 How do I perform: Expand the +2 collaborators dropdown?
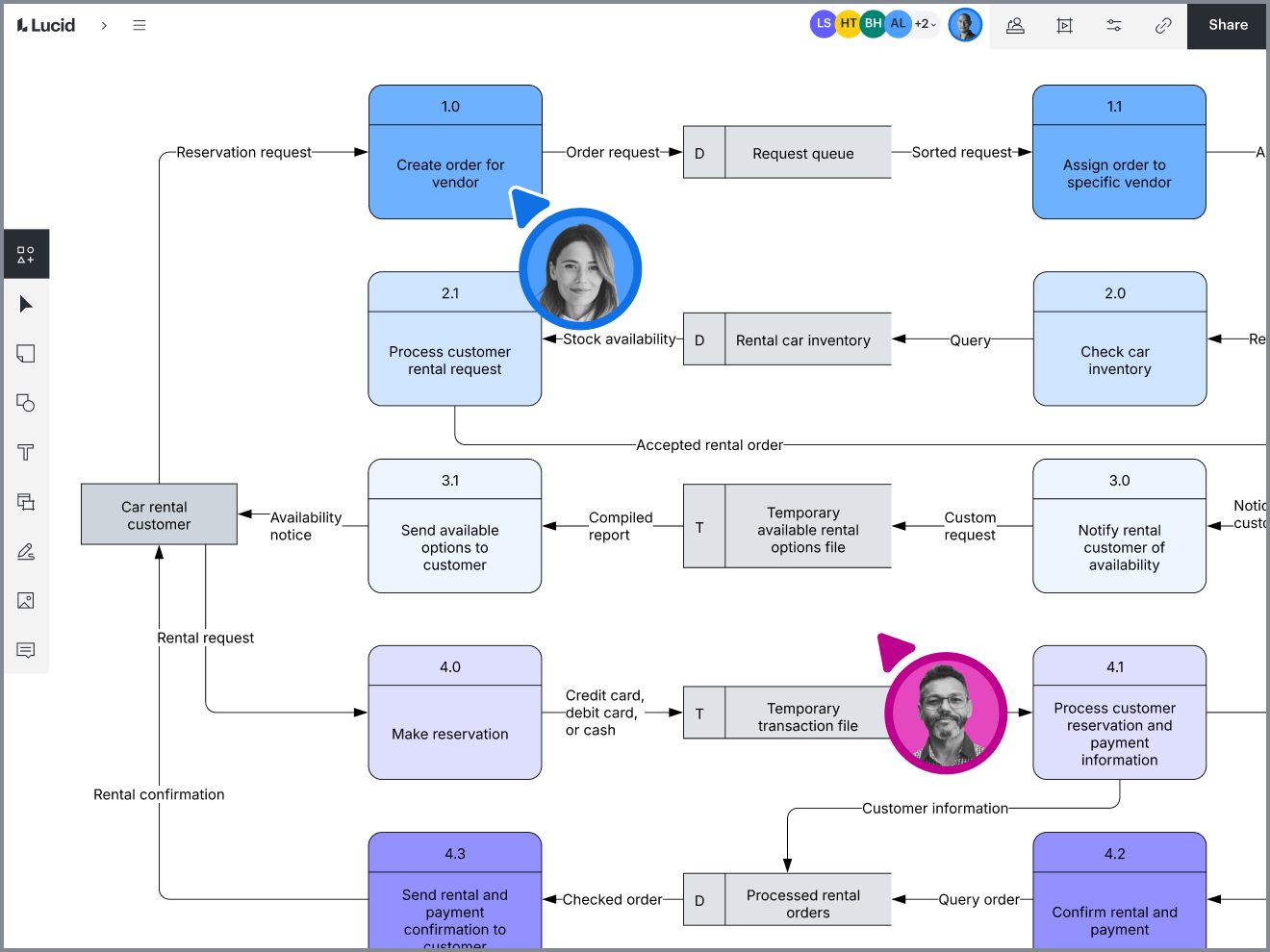[926, 24]
